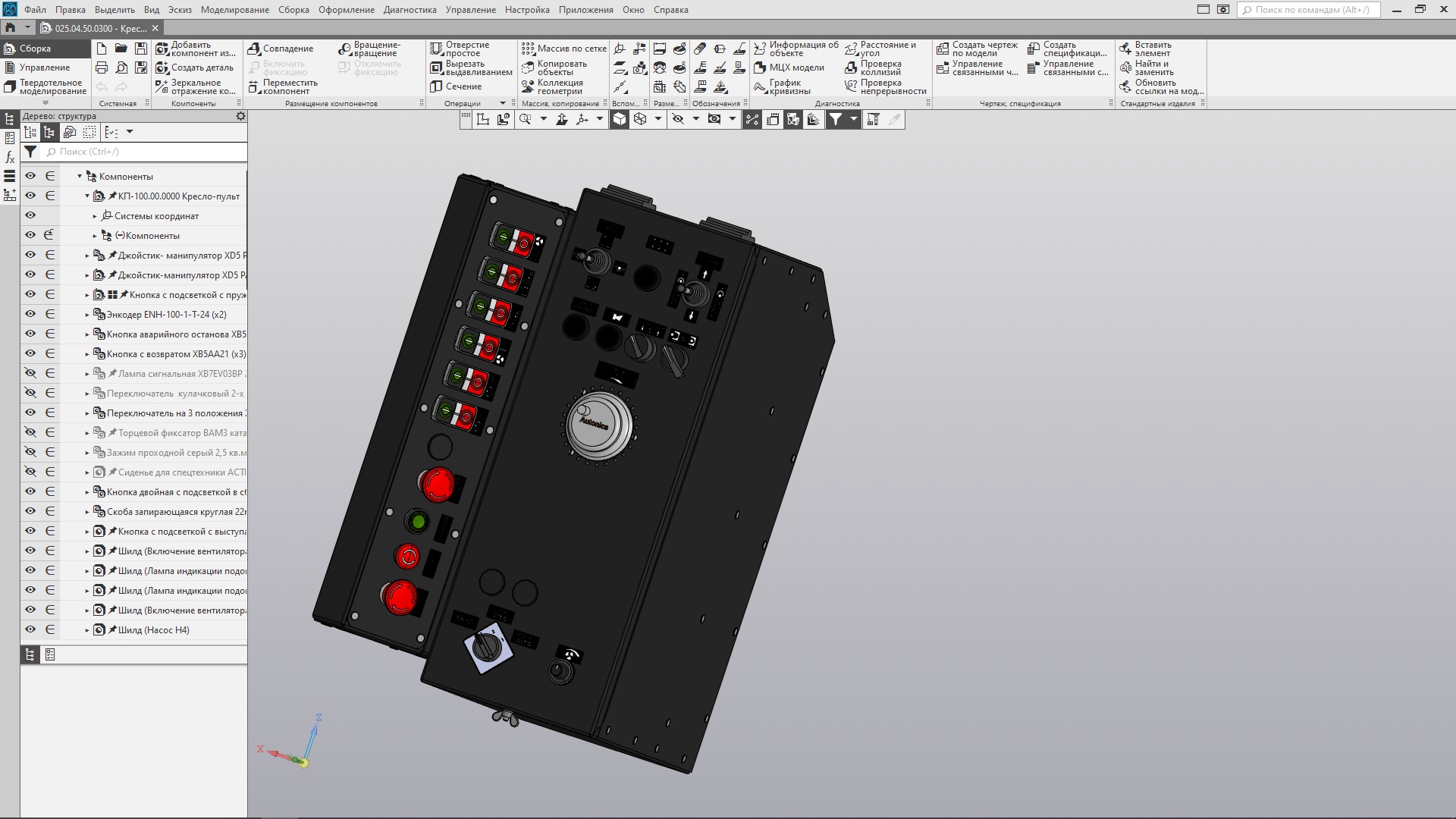Switch to Твердотельное моделирование toolset
Image resolution: width=1456 pixels, height=819 pixels.
point(45,86)
